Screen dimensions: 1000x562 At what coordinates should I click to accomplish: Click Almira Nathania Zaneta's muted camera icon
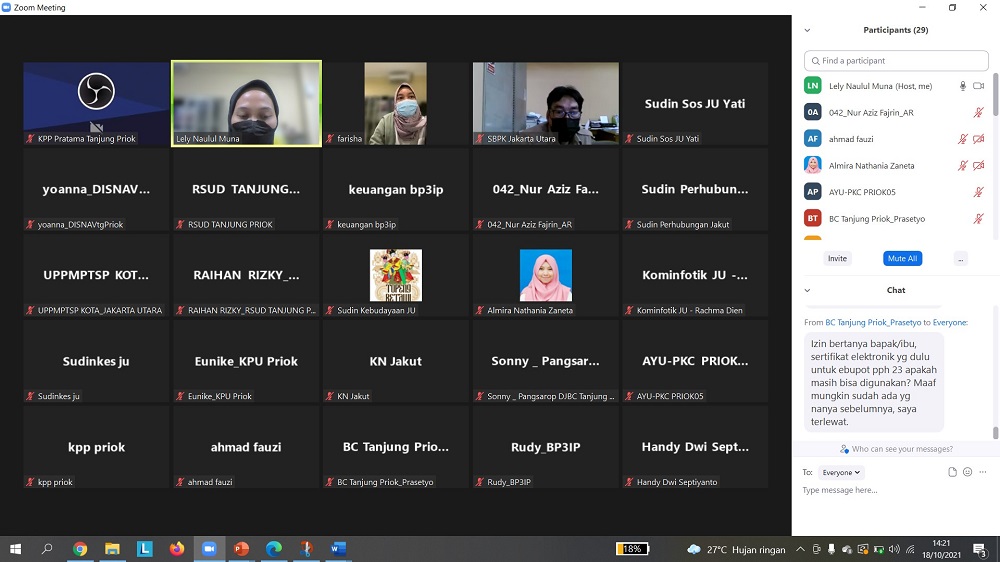978,166
